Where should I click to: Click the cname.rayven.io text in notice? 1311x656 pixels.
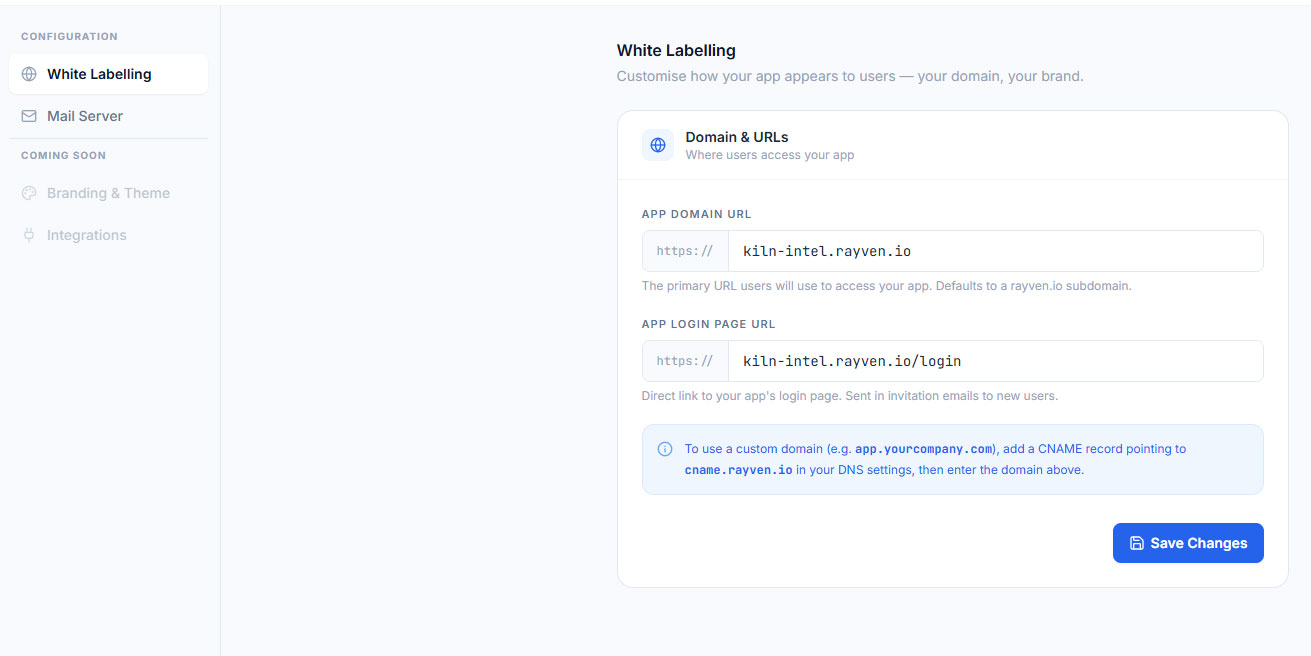pyautogui.click(x=738, y=470)
